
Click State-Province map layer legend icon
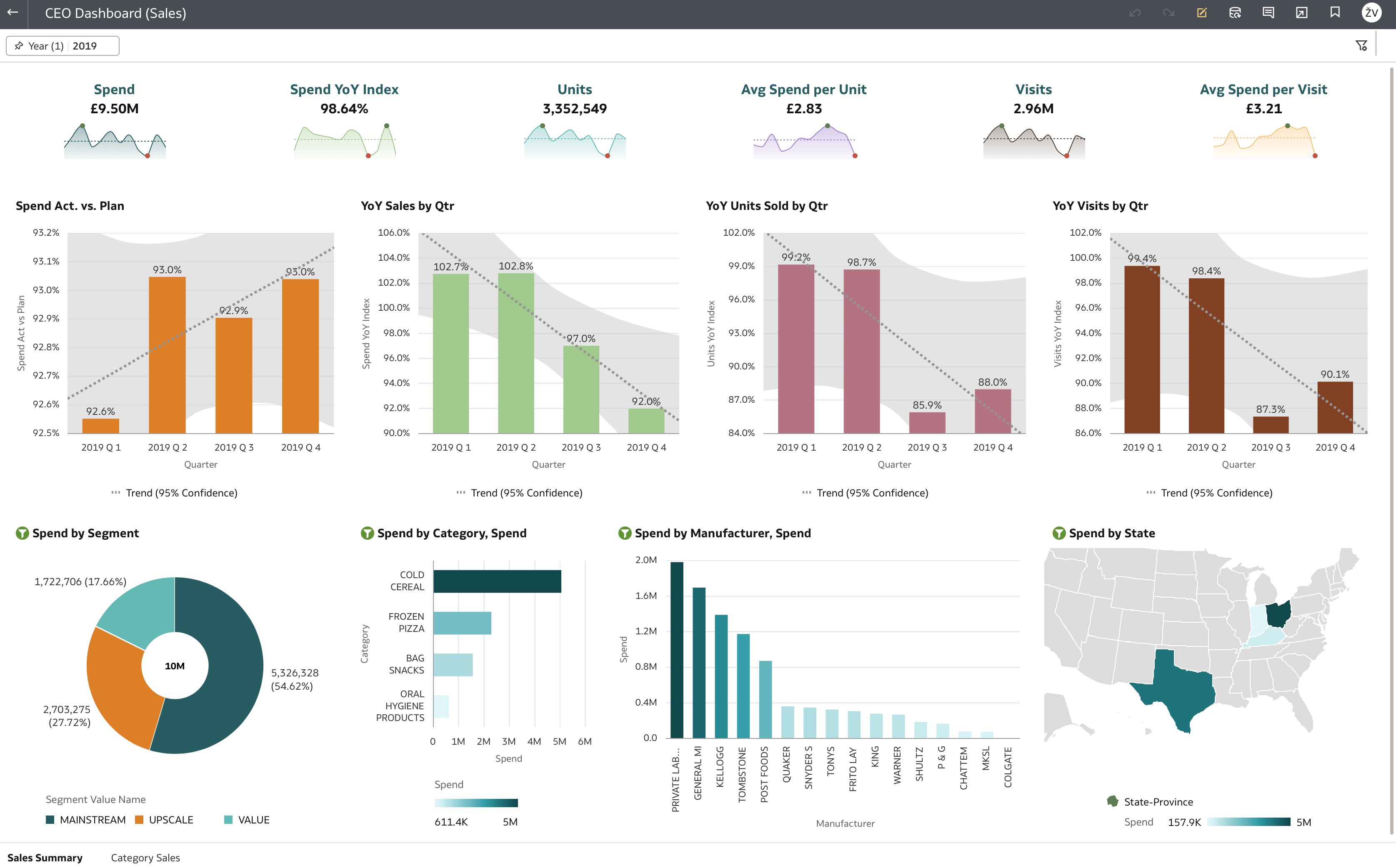[x=1112, y=801]
